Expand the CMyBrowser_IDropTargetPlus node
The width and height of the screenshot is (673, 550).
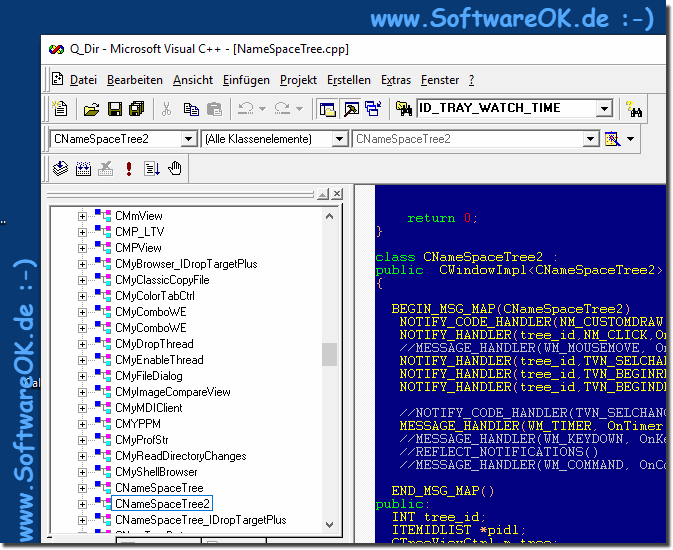[x=82, y=264]
